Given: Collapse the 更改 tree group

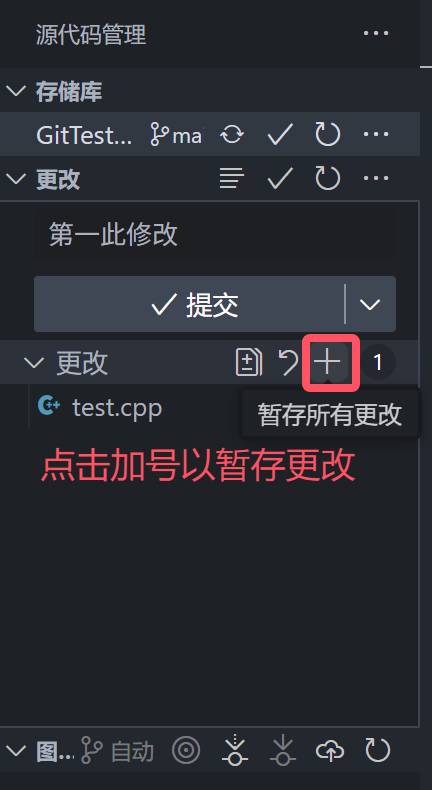Looking at the screenshot, I should 34,362.
